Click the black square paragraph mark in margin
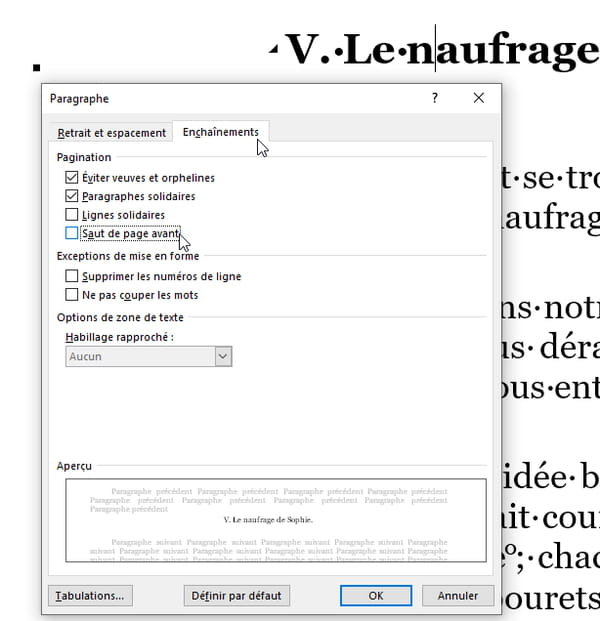The image size is (600, 621). (x=37, y=68)
